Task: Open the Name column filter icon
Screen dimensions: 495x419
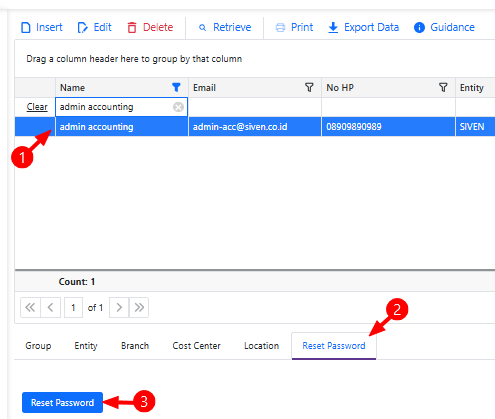Action: 176,87
